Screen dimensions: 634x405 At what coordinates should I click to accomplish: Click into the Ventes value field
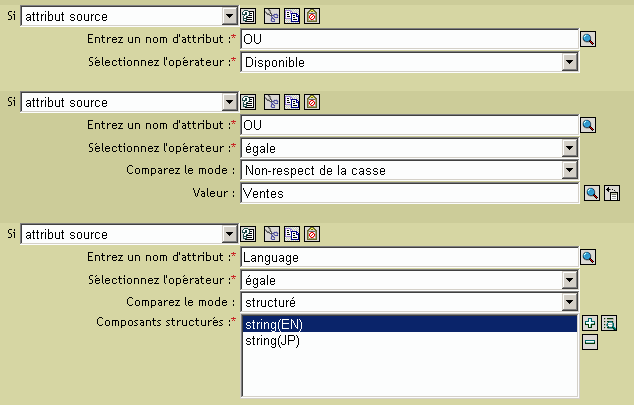[408, 193]
